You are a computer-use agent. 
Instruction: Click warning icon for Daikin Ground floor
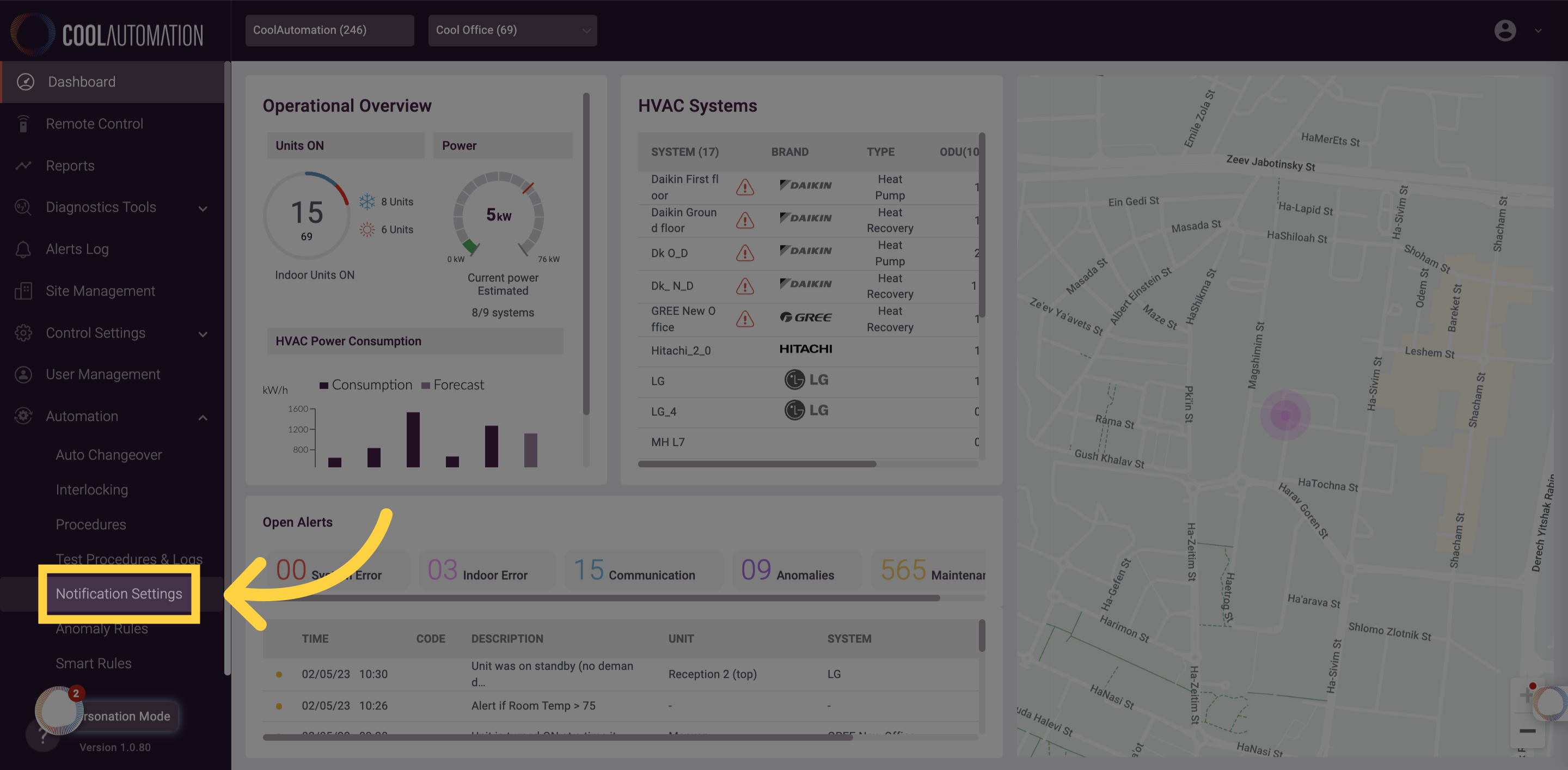[x=745, y=220]
